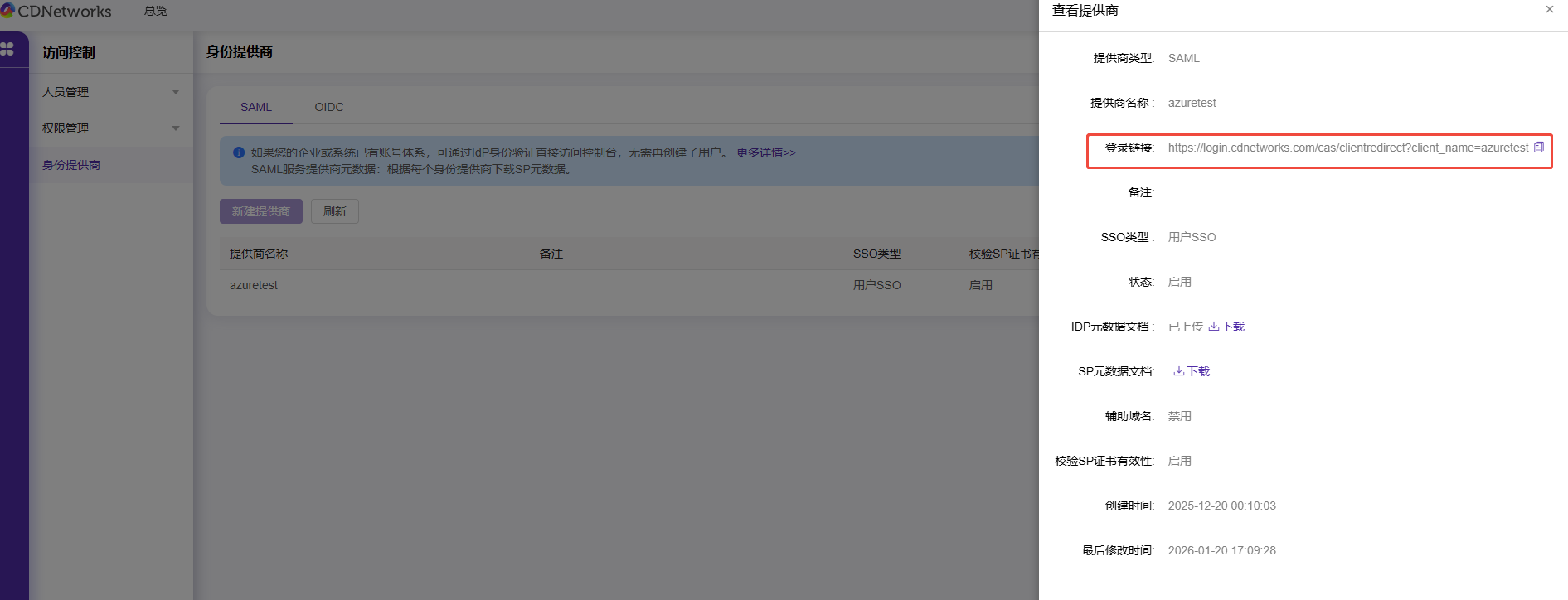Viewport: 1568px width, 600px height.
Task: Open the 总览 top menu item
Action: click(155, 11)
